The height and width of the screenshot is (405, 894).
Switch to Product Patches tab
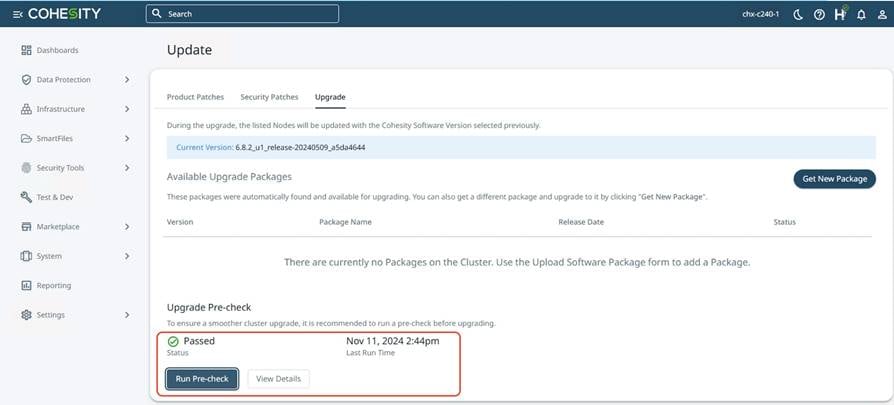pos(196,97)
